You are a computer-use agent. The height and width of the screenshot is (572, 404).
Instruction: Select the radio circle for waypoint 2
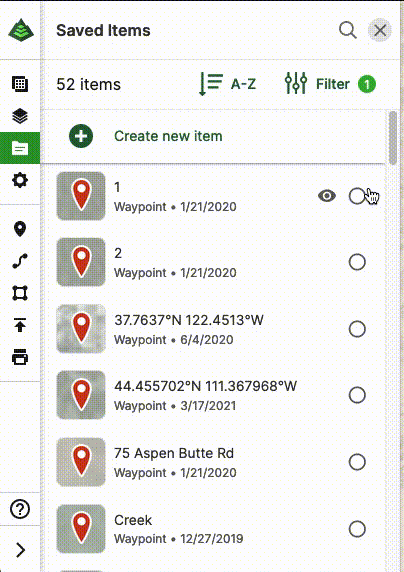[x=357, y=262]
